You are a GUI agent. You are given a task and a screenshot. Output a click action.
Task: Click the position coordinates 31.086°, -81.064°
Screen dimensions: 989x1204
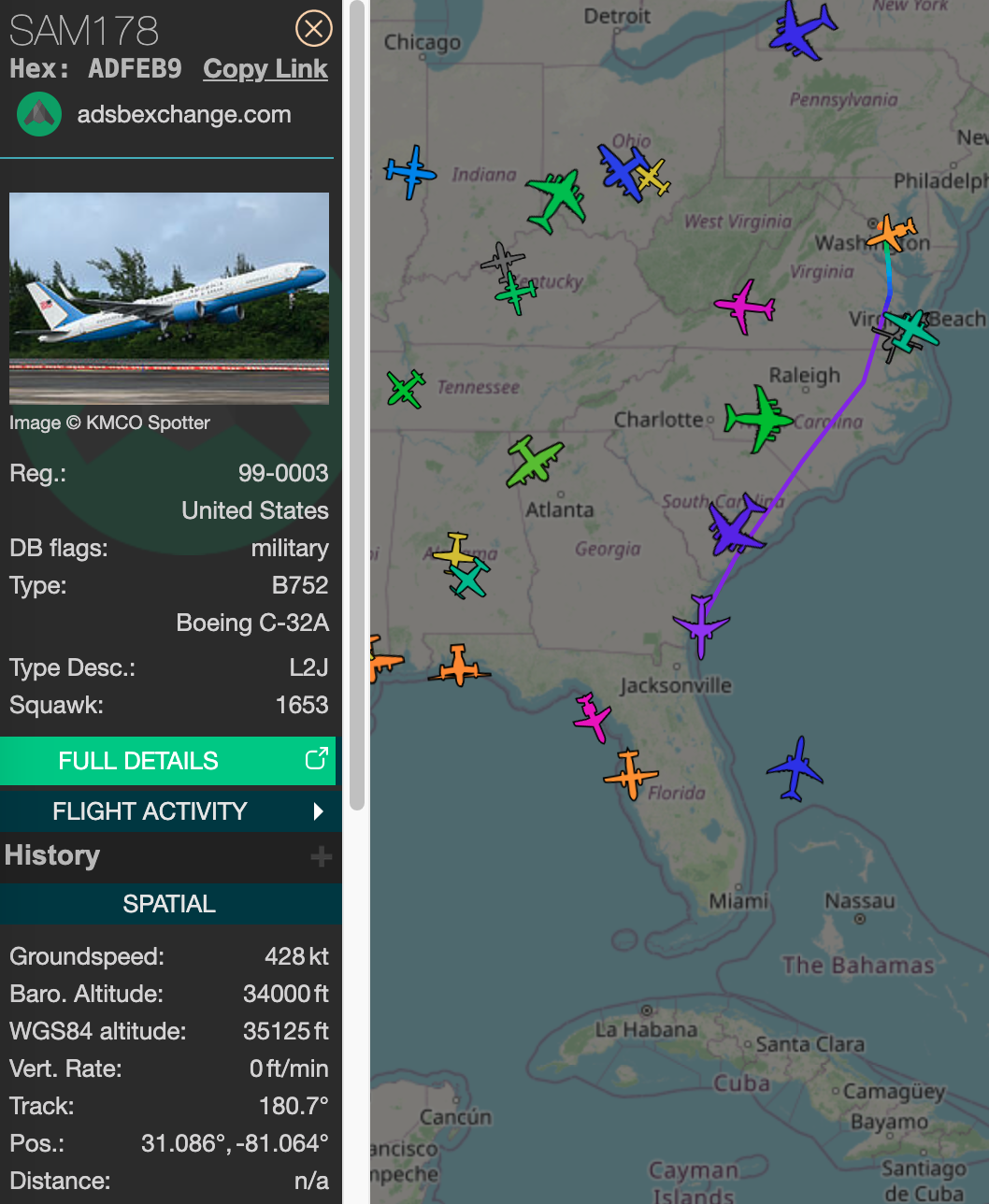point(235,1143)
